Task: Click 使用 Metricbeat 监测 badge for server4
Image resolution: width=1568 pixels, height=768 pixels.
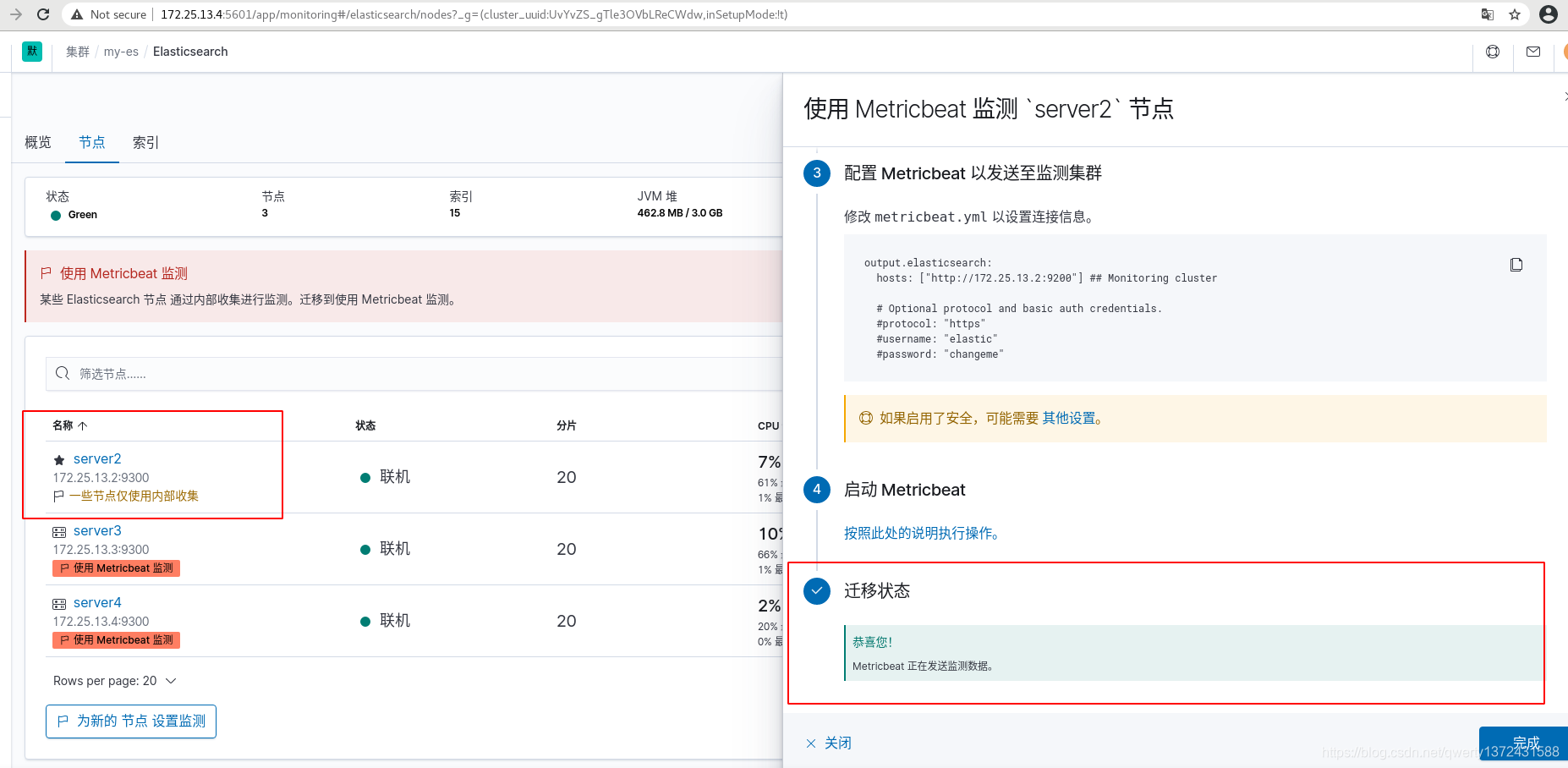Action: click(x=117, y=640)
